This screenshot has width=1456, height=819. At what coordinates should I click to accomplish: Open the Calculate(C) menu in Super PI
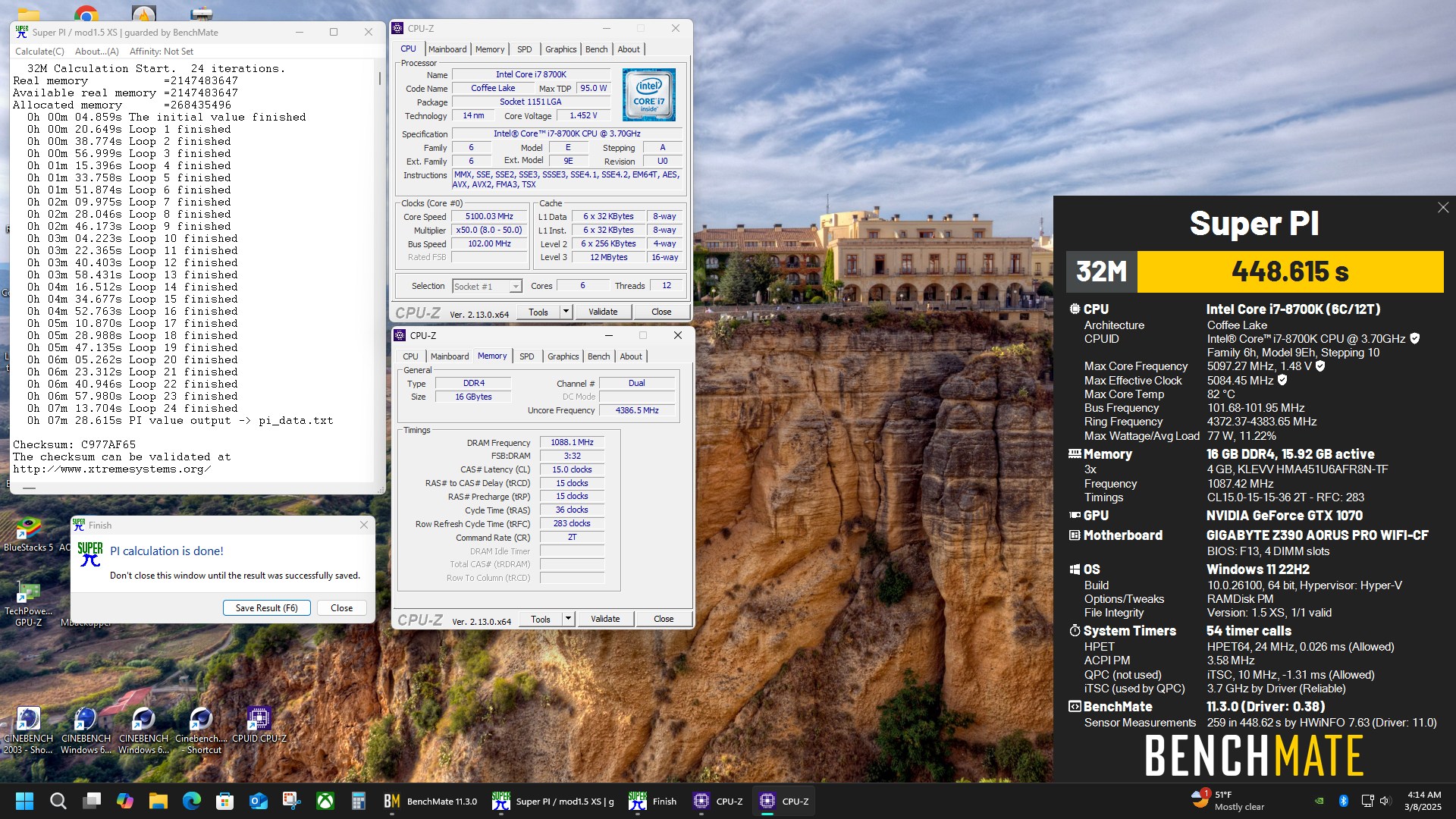point(39,52)
